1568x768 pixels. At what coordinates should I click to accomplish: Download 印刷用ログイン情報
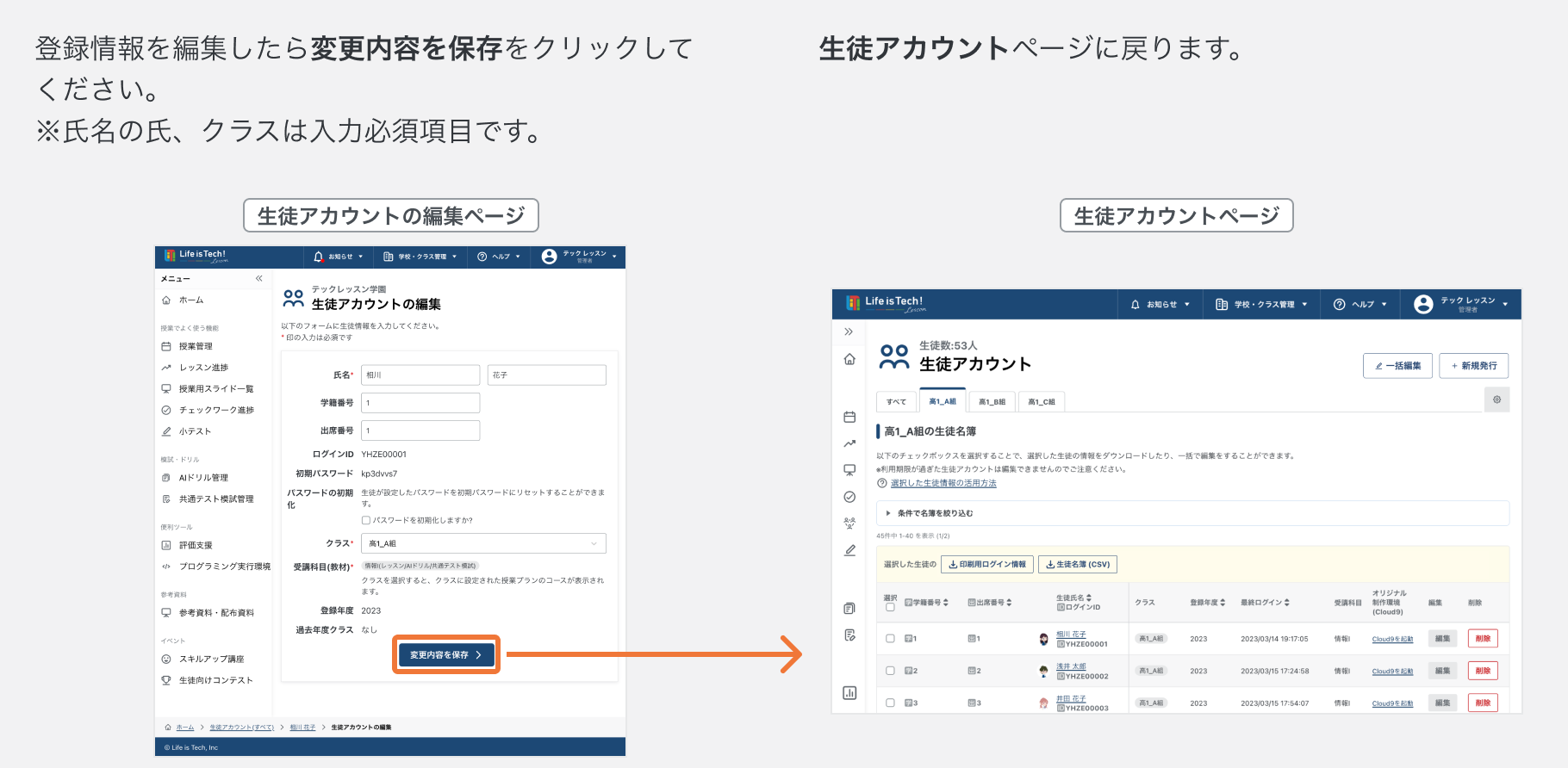987,565
